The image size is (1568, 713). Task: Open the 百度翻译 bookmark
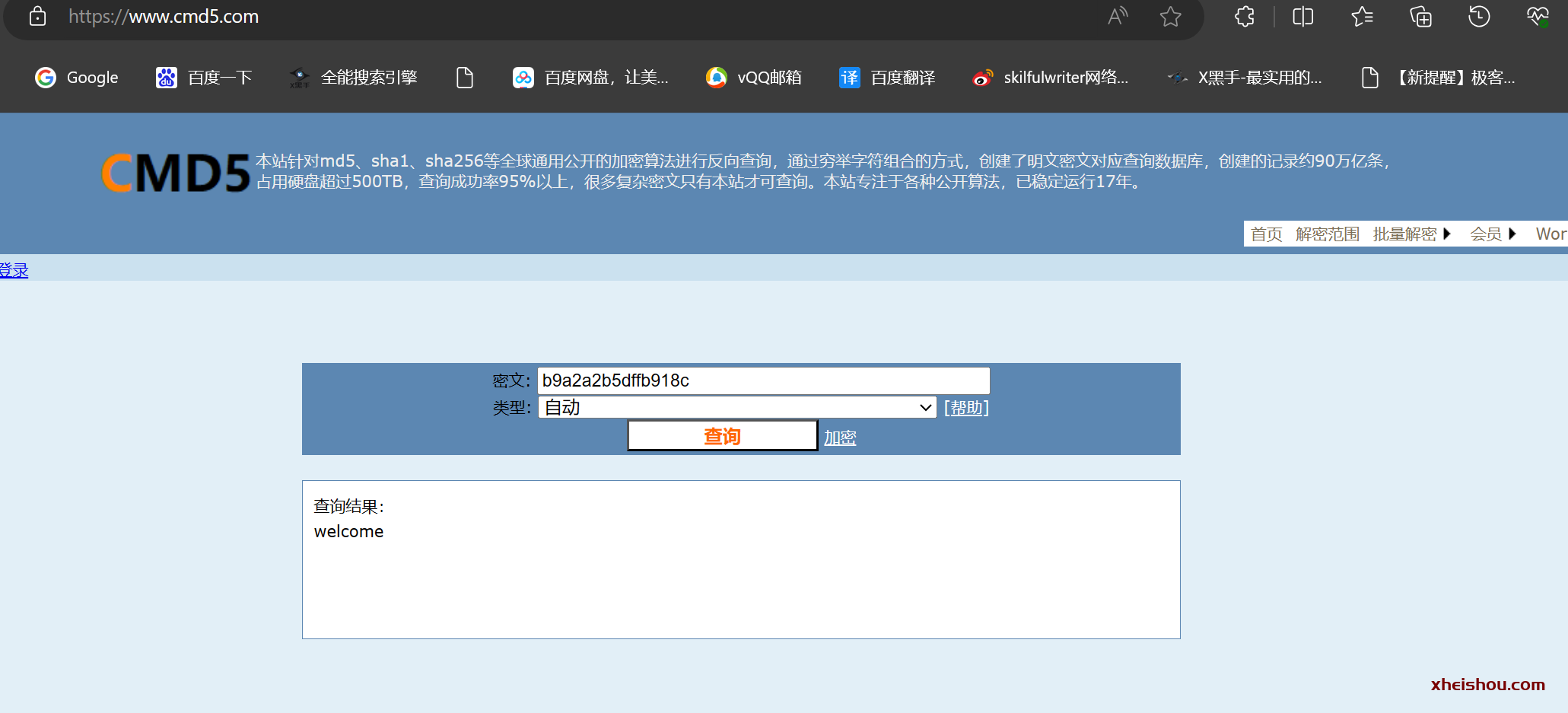[x=887, y=78]
